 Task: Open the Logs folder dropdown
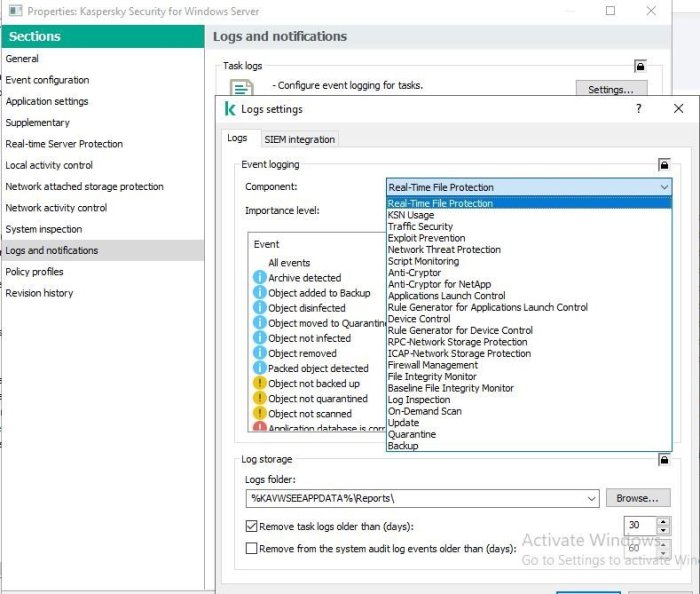592,498
